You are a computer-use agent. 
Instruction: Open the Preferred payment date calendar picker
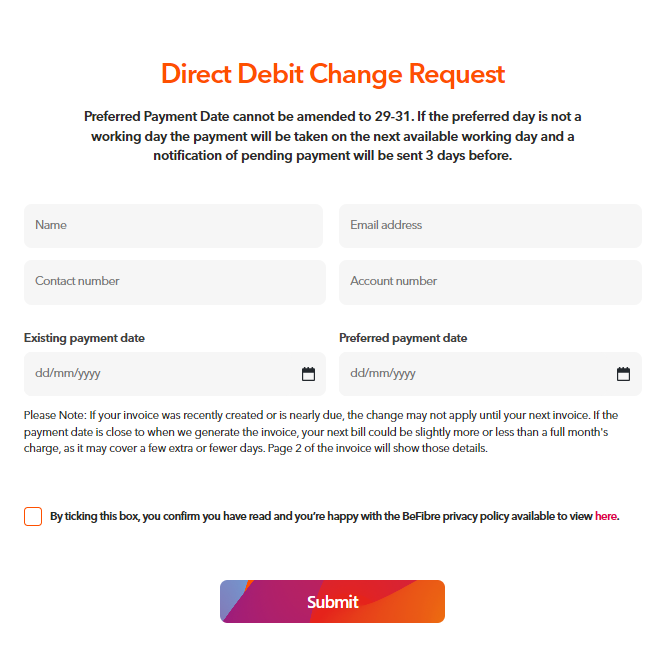(x=623, y=374)
